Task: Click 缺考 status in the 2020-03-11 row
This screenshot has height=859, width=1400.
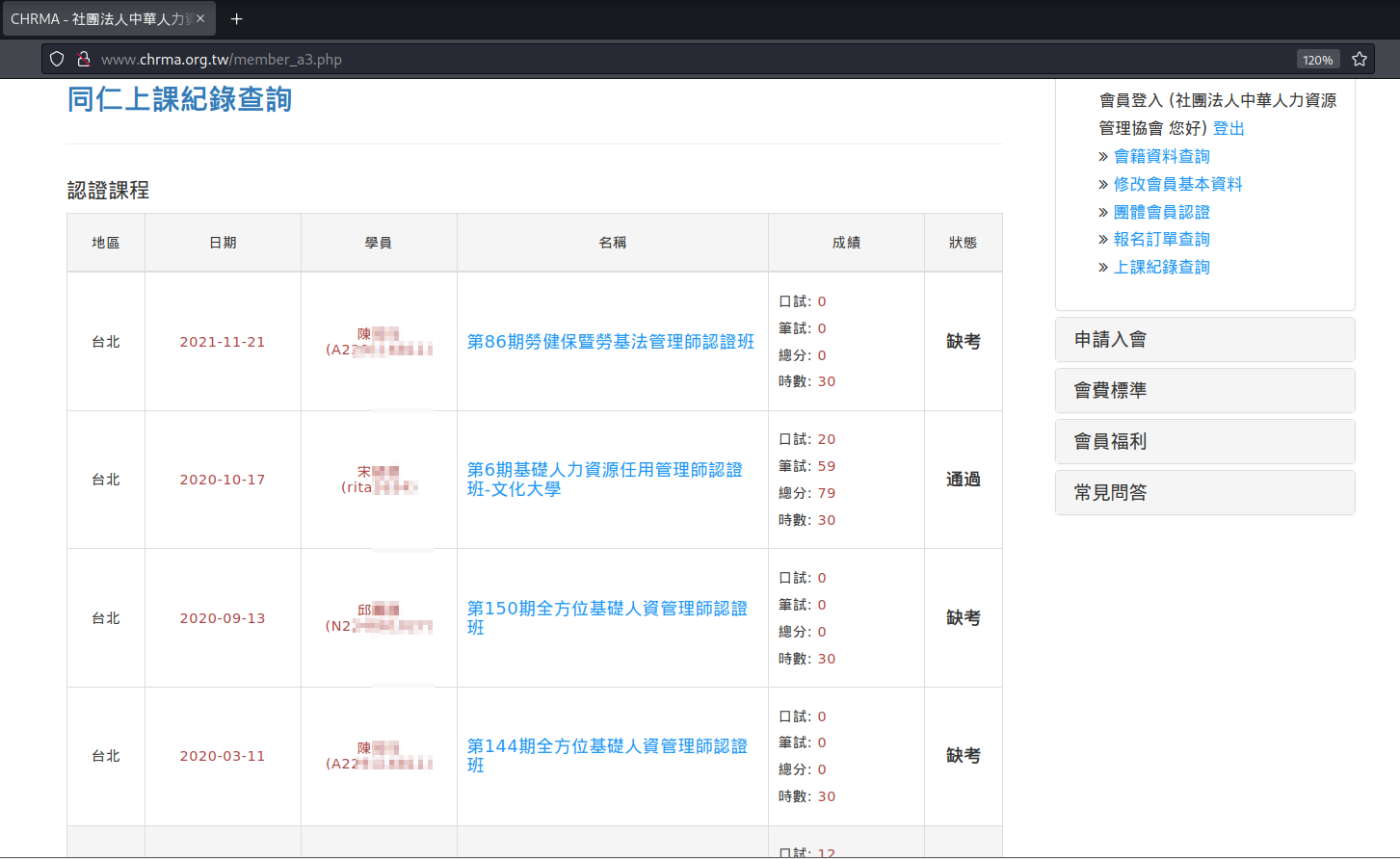Action: pyautogui.click(x=964, y=756)
